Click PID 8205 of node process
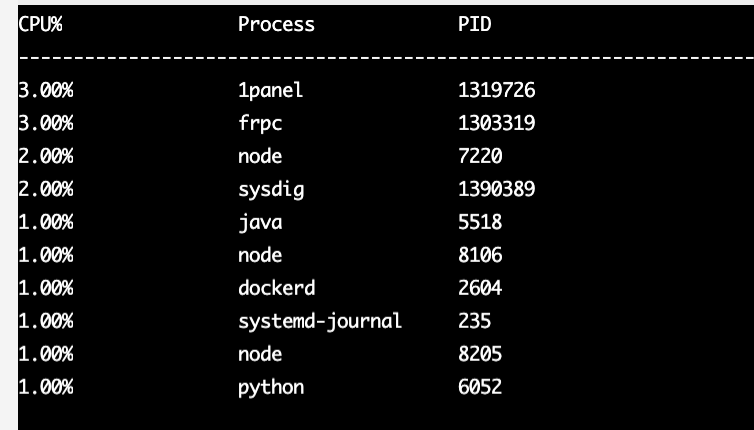 point(480,354)
